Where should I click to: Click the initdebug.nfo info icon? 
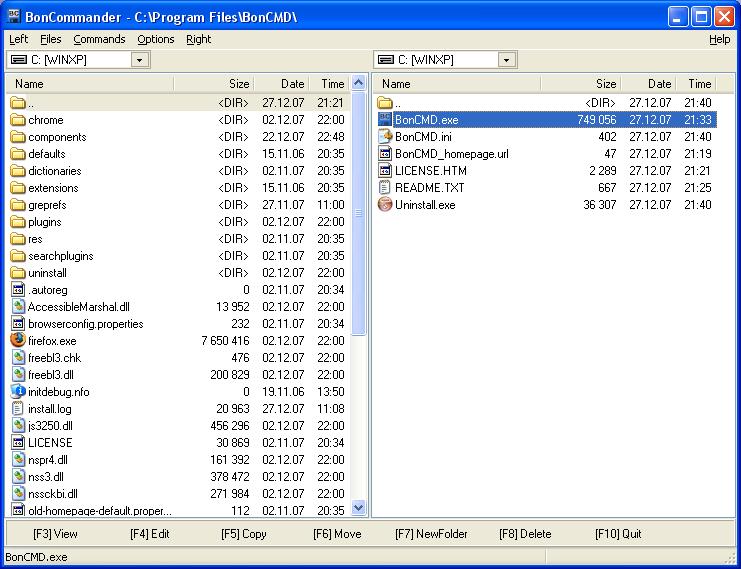coord(18,391)
